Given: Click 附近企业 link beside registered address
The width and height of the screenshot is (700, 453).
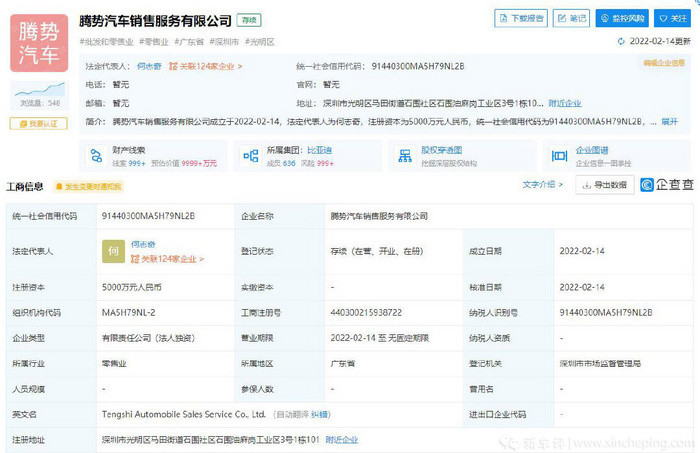Looking at the screenshot, I should pos(342,440).
